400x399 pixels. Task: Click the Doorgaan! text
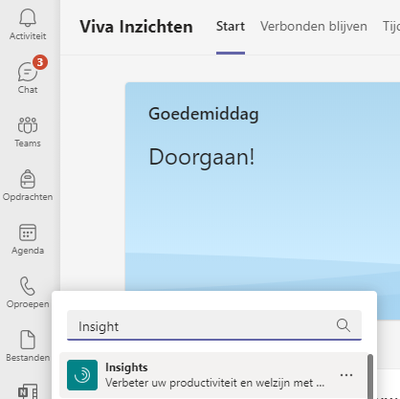point(201,157)
